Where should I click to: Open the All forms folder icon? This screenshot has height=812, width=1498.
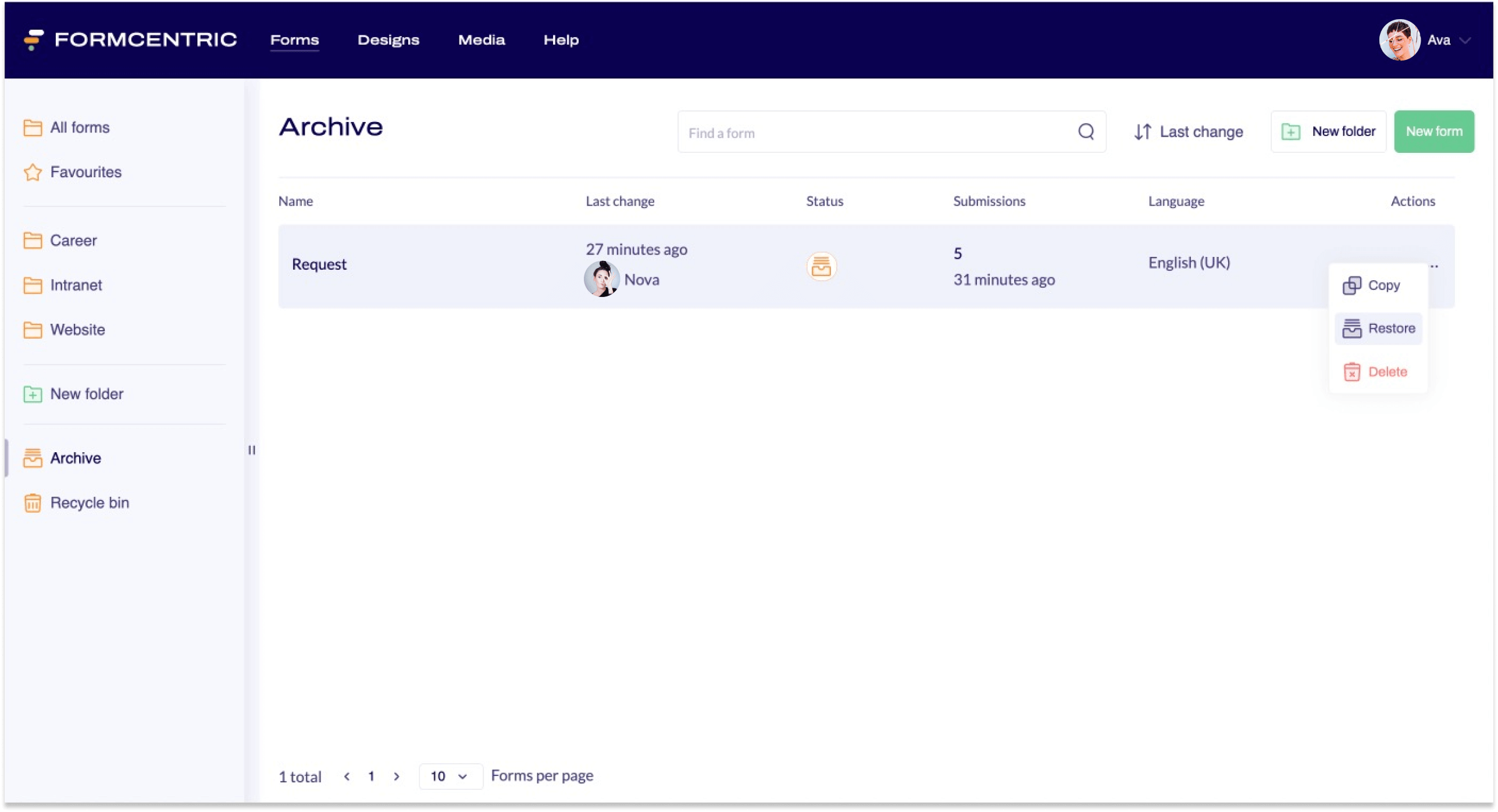[x=33, y=127]
